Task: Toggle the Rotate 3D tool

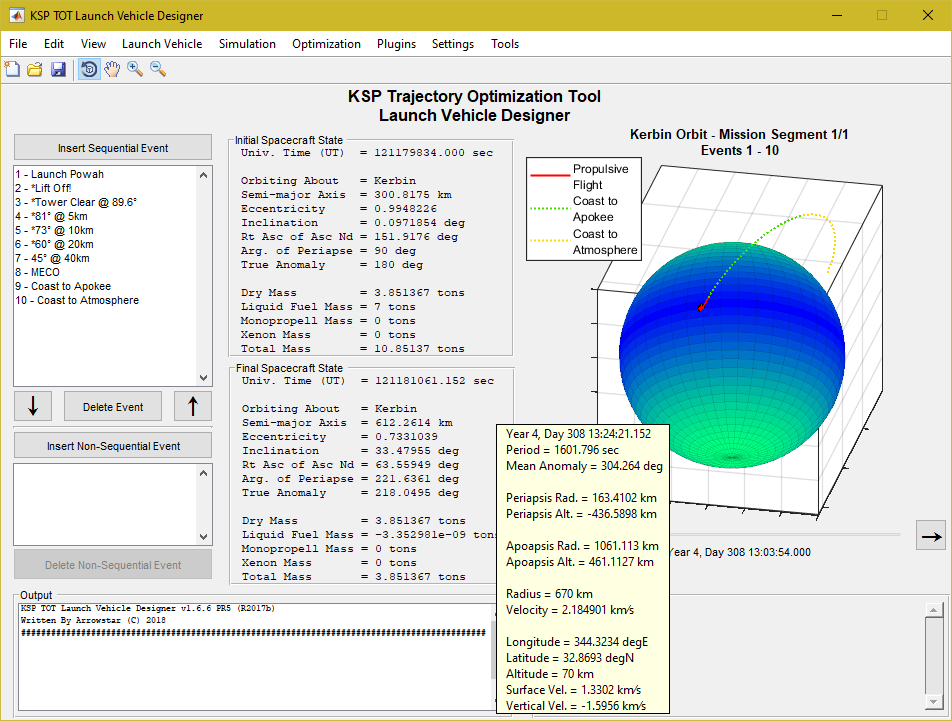Action: (x=89, y=69)
